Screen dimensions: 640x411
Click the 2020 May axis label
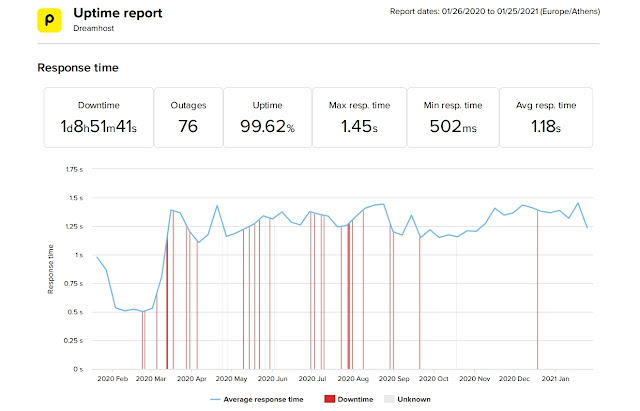click(231, 379)
